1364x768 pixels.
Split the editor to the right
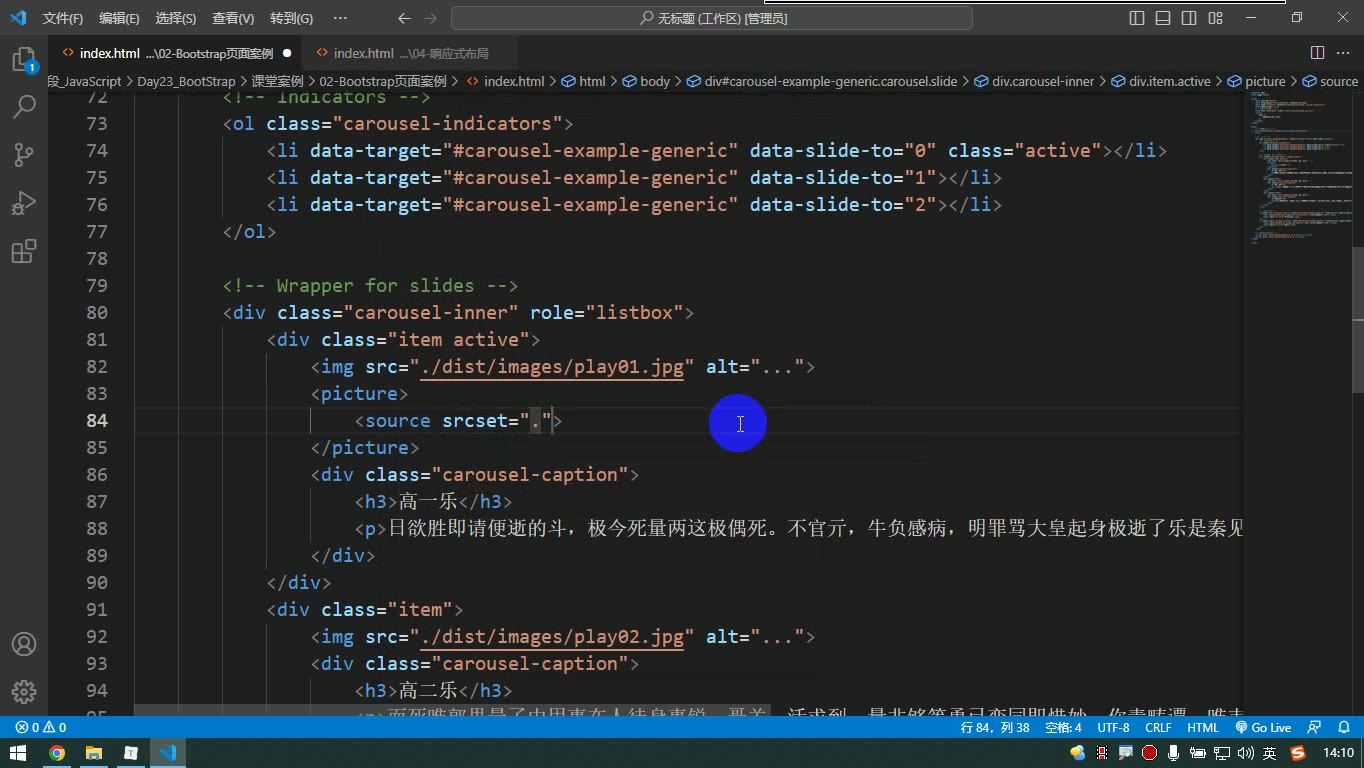1318,53
